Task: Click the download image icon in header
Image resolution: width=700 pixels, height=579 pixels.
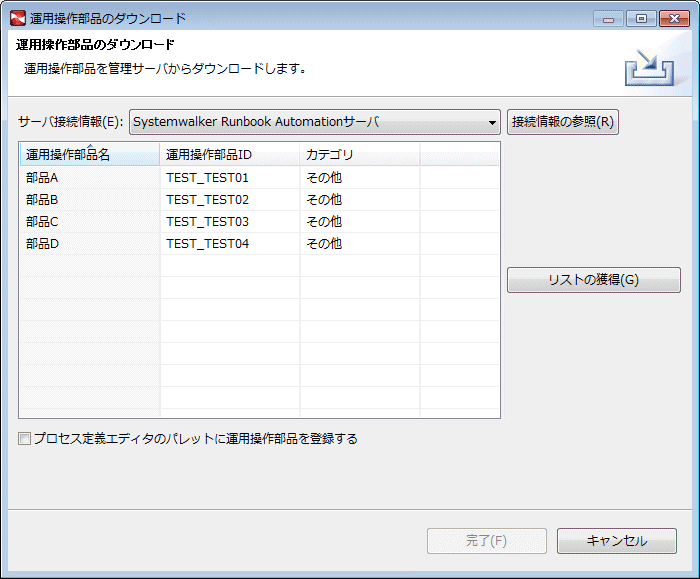Action: click(x=649, y=67)
